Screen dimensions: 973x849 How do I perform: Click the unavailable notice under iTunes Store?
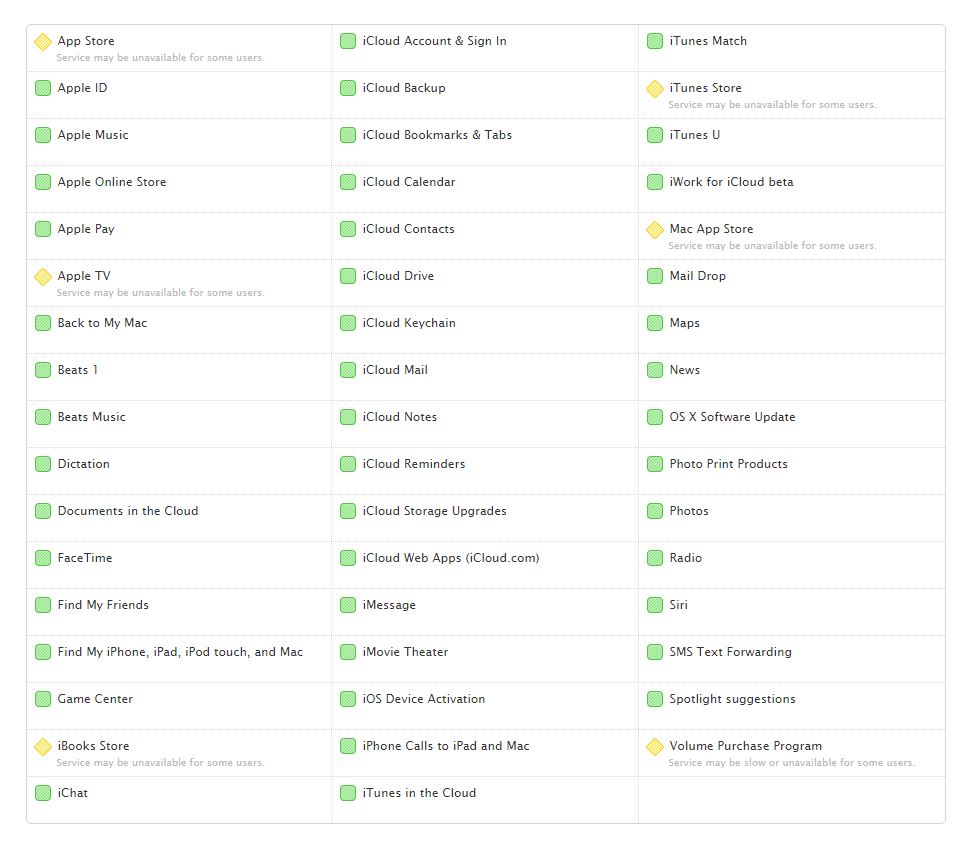point(773,105)
